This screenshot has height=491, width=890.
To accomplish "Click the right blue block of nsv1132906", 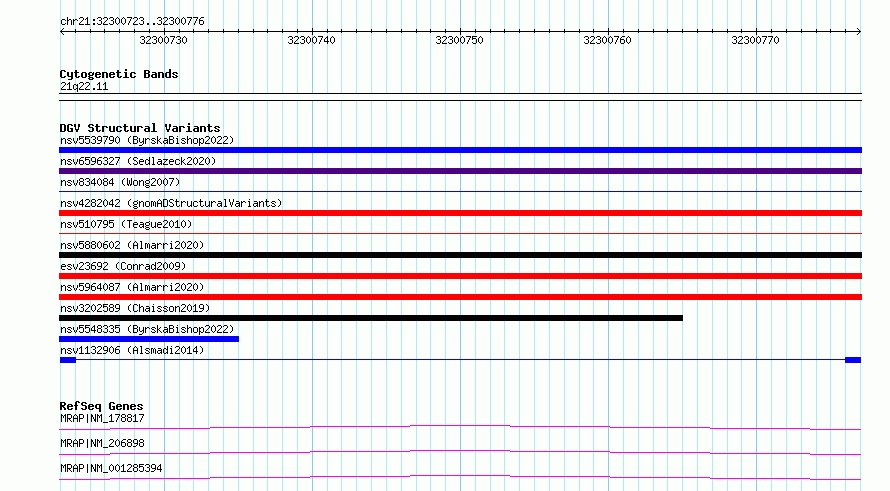I will [853, 360].
